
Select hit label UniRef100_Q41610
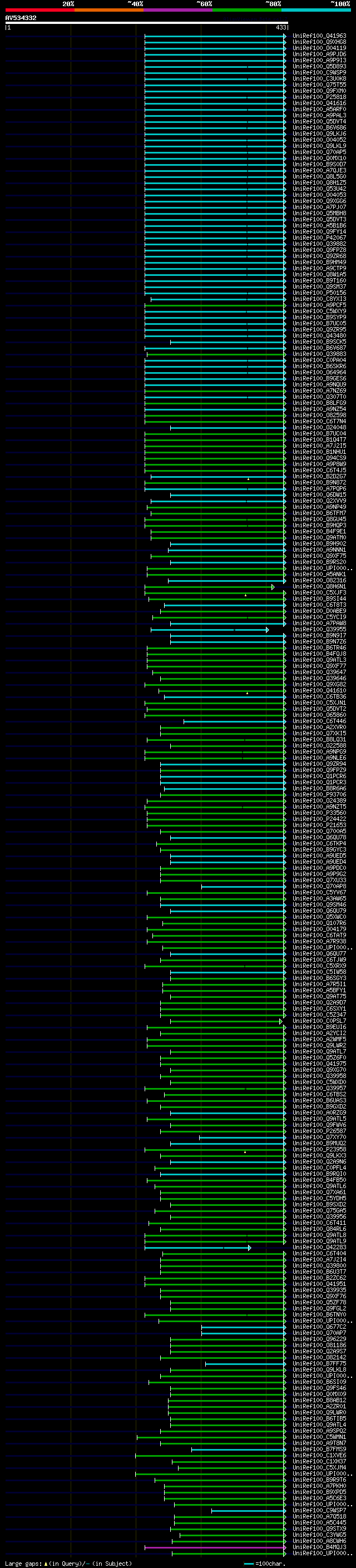tap(319, 690)
